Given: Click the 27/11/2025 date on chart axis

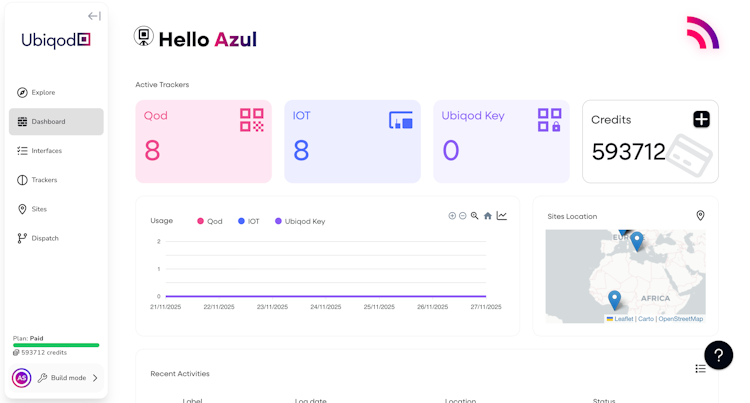Looking at the screenshot, I should pos(486,307).
